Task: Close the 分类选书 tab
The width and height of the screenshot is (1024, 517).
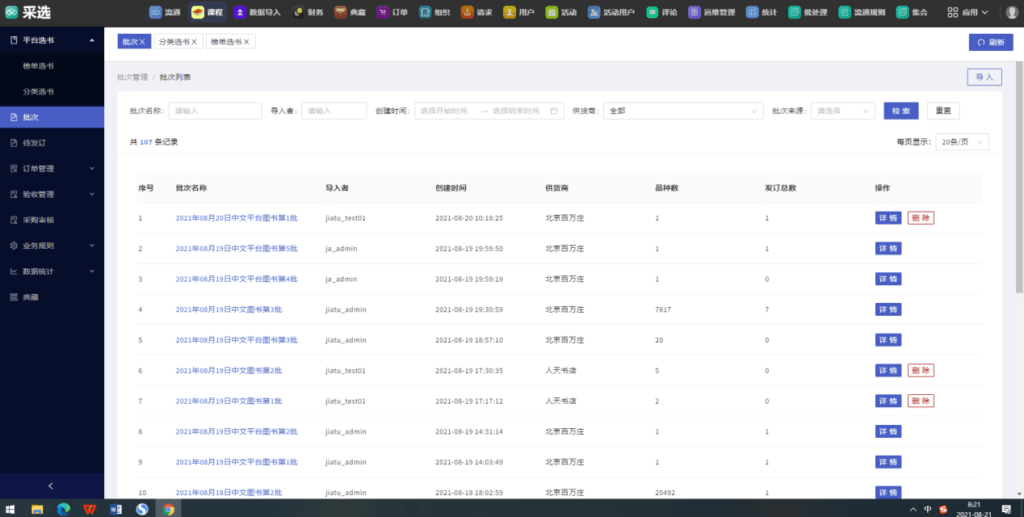Action: 194,42
